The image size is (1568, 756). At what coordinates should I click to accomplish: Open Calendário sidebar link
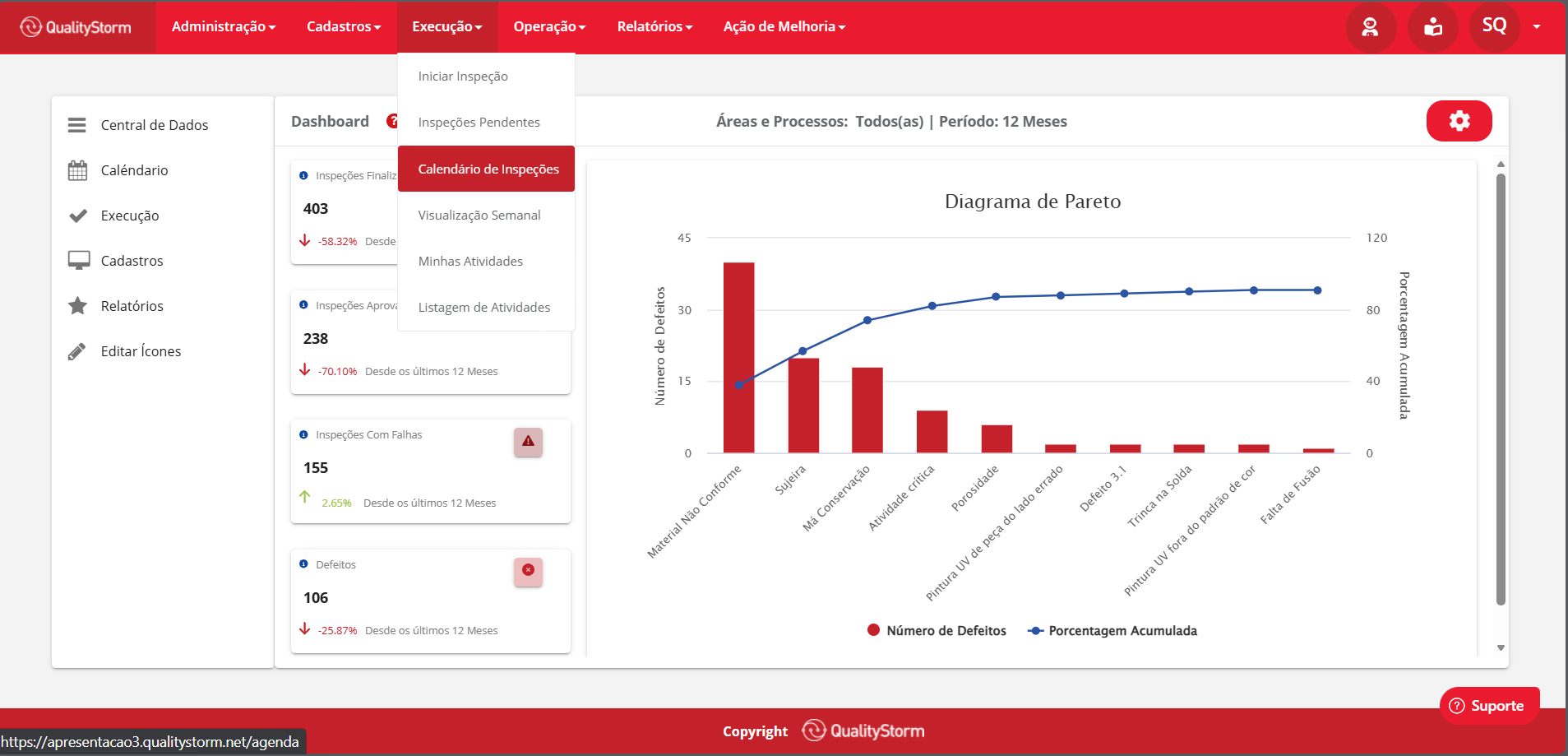[134, 170]
